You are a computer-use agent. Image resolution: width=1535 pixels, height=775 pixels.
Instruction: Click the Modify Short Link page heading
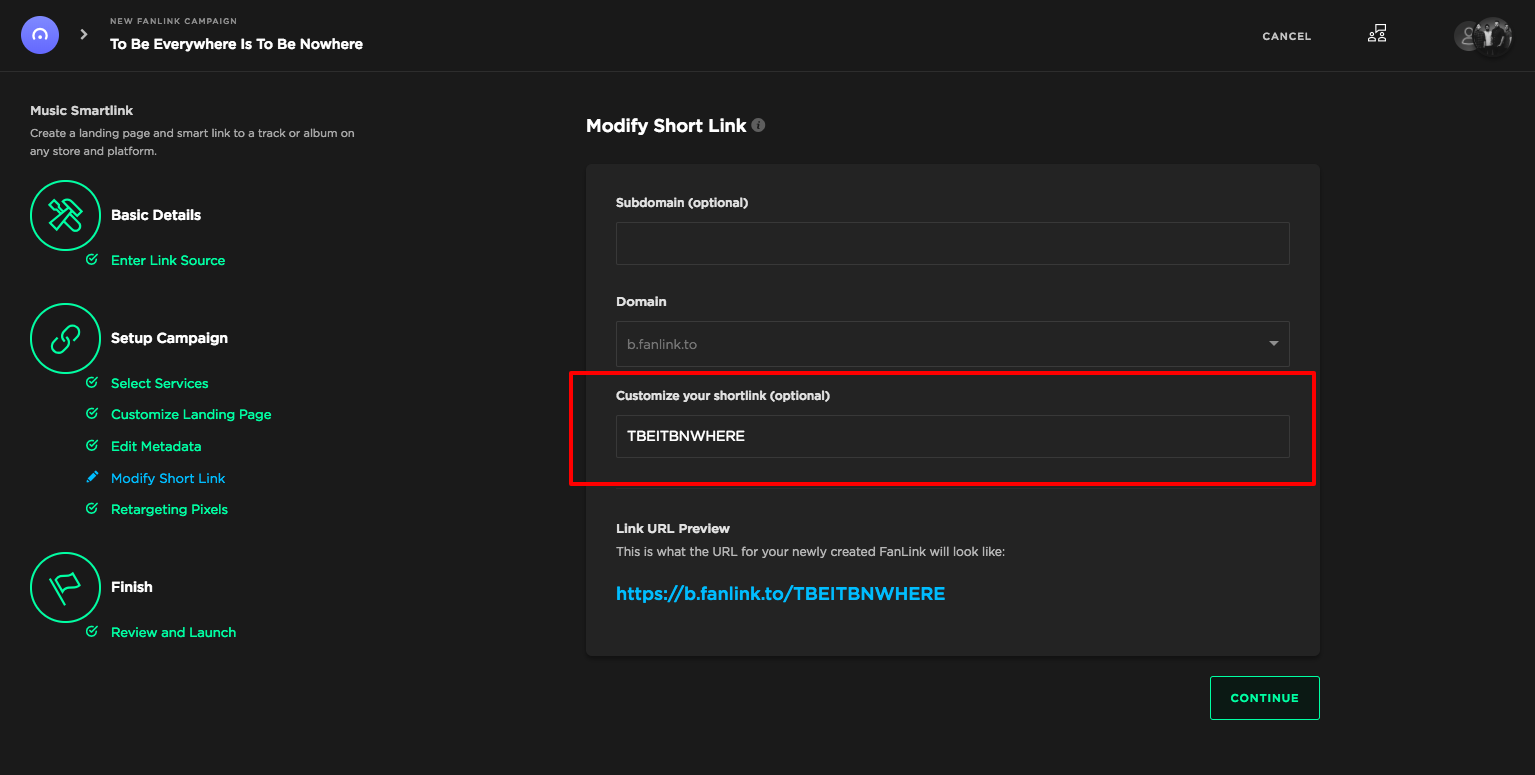(x=666, y=126)
